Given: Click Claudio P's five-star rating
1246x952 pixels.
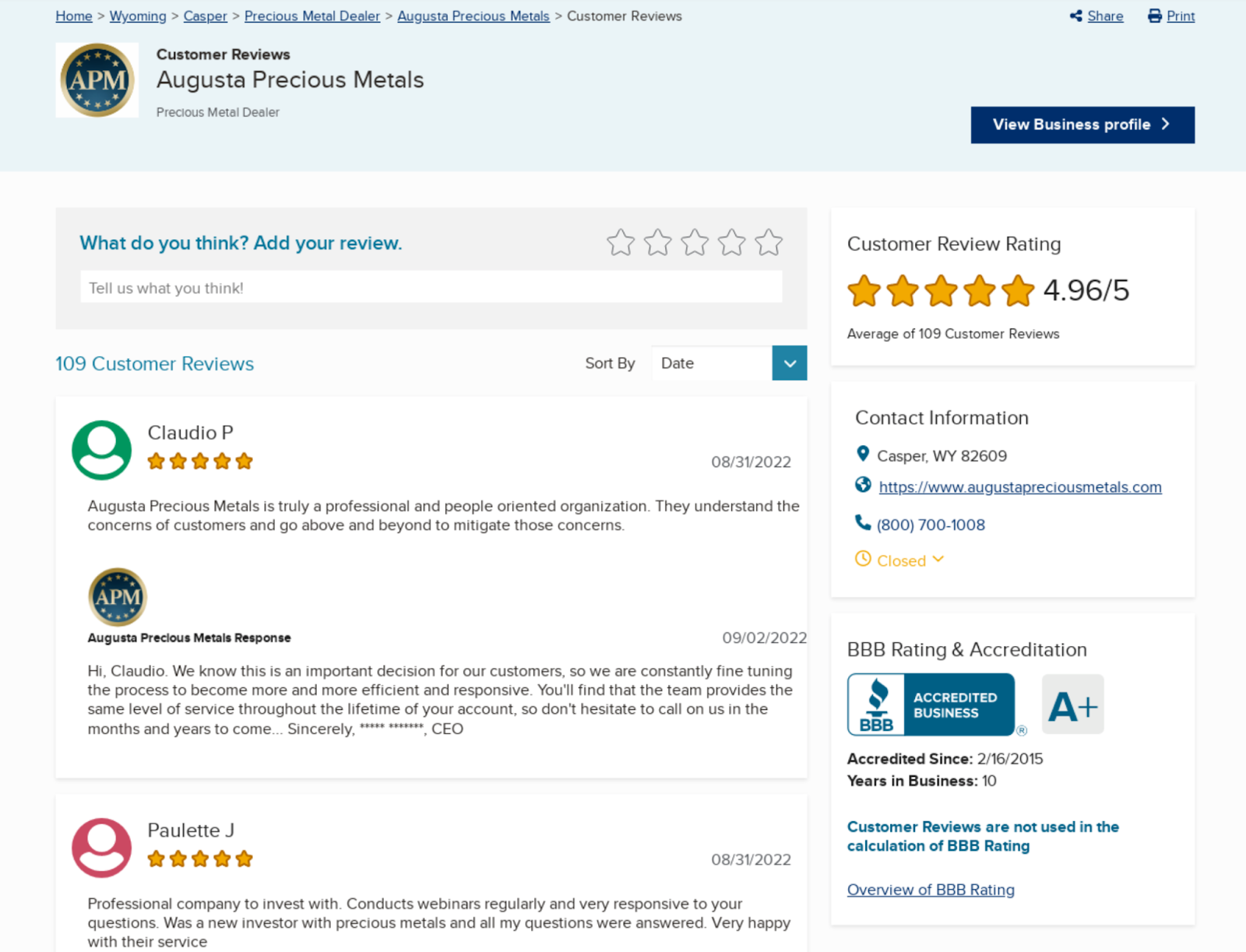Looking at the screenshot, I should [200, 462].
